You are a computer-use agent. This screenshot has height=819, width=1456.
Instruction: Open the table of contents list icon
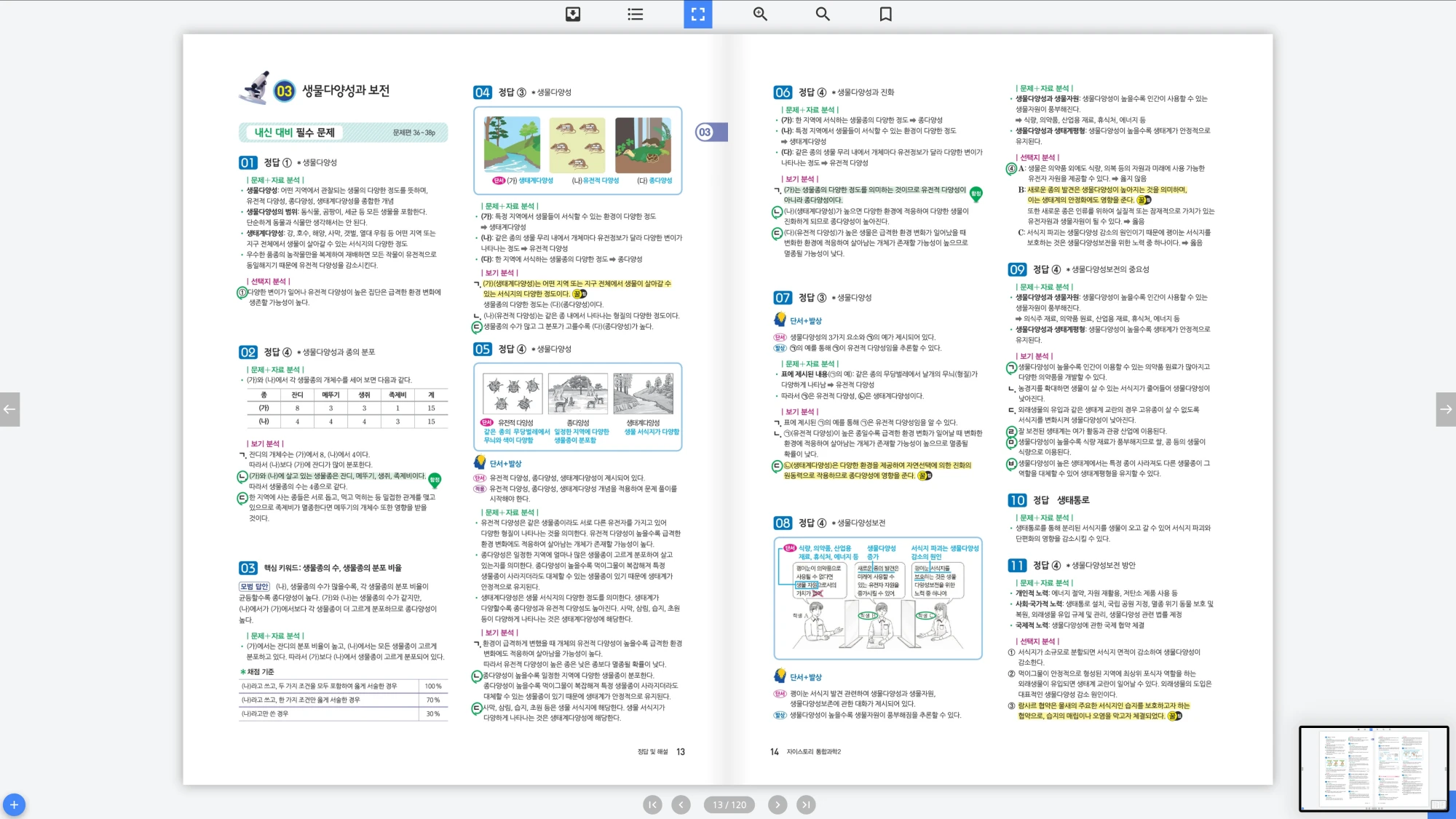(x=636, y=14)
